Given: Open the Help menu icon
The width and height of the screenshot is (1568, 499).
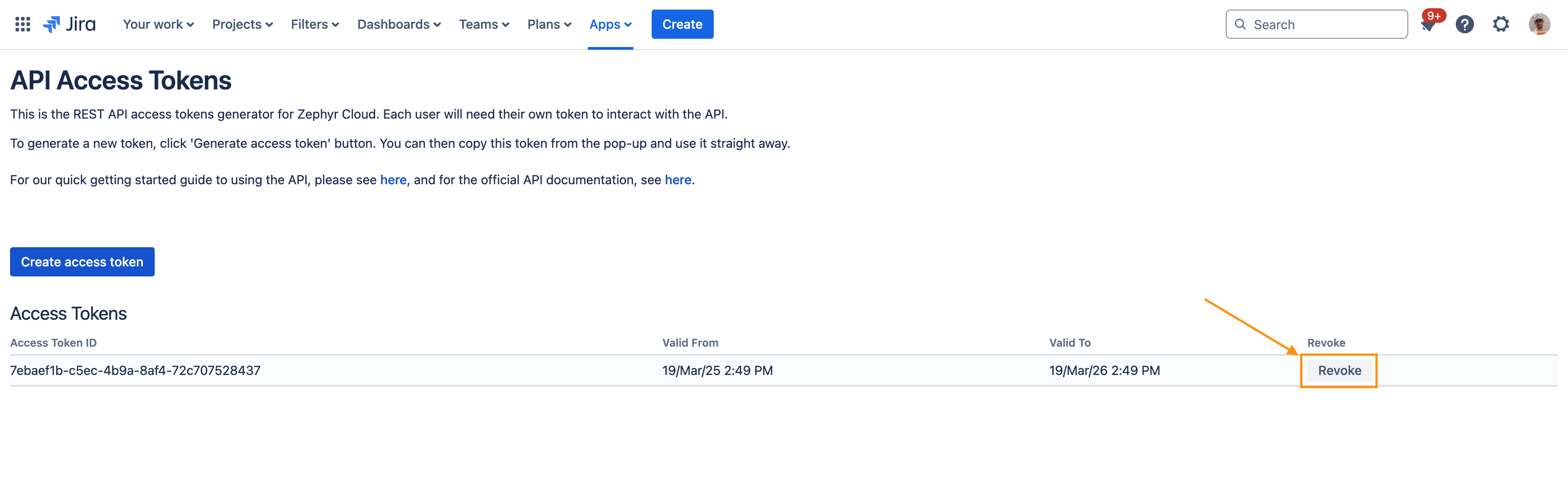Looking at the screenshot, I should click(1464, 24).
